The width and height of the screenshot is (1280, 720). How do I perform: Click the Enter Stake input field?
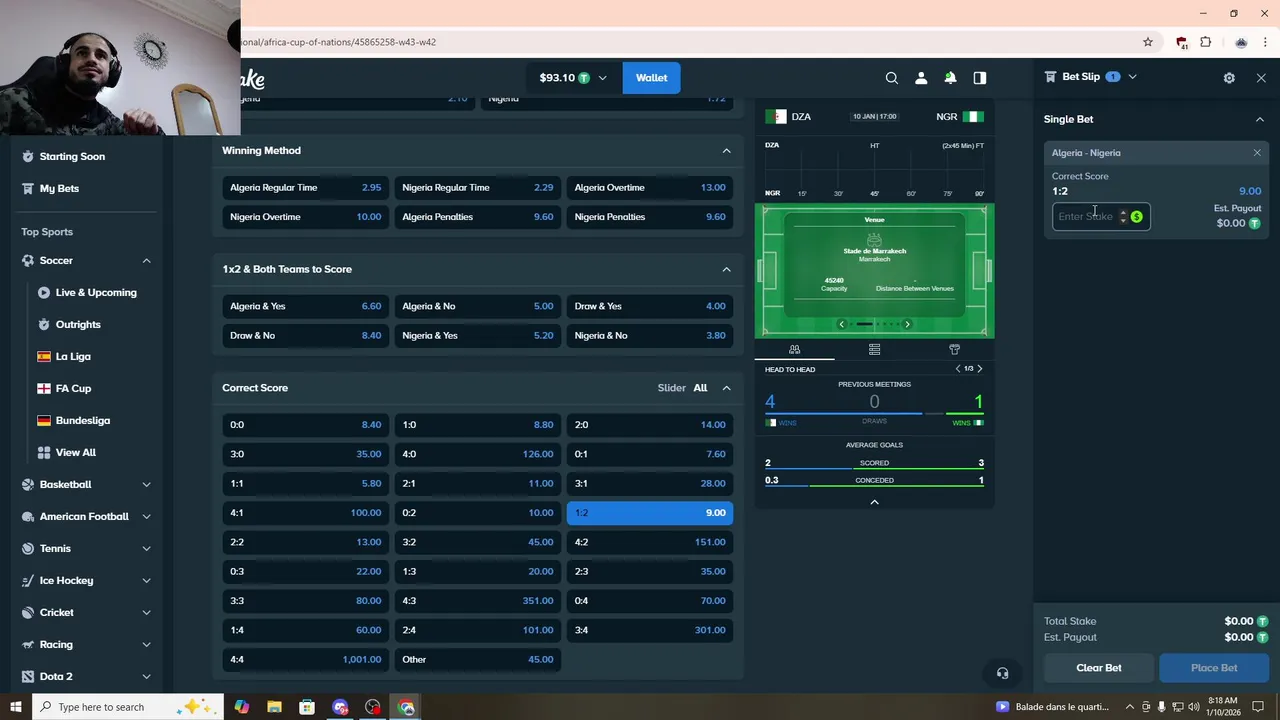(x=1086, y=217)
